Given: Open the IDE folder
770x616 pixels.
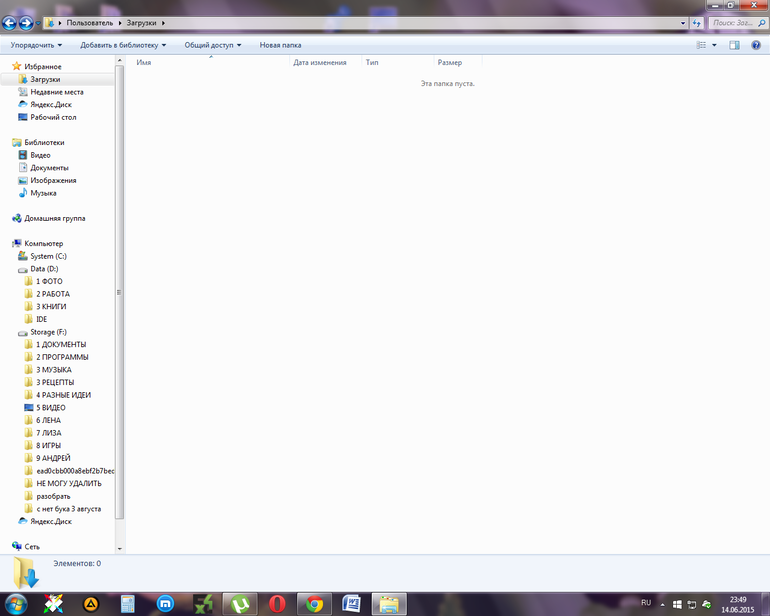Looking at the screenshot, I should tap(41, 319).
